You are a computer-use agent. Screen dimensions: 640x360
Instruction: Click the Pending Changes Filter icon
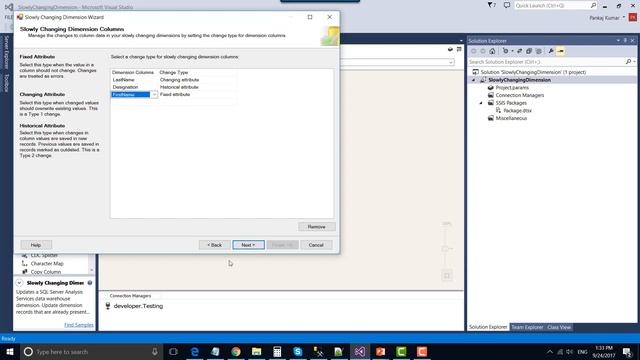click(505, 51)
